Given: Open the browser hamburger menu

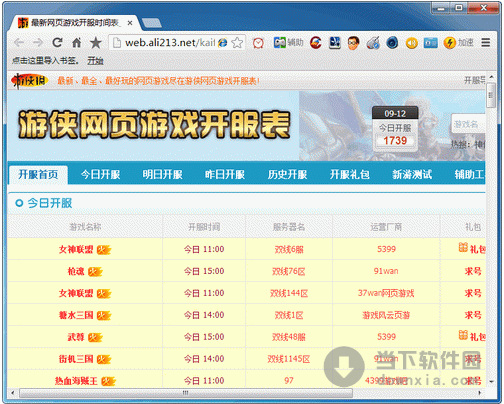Looking at the screenshot, I should pos(486,42).
